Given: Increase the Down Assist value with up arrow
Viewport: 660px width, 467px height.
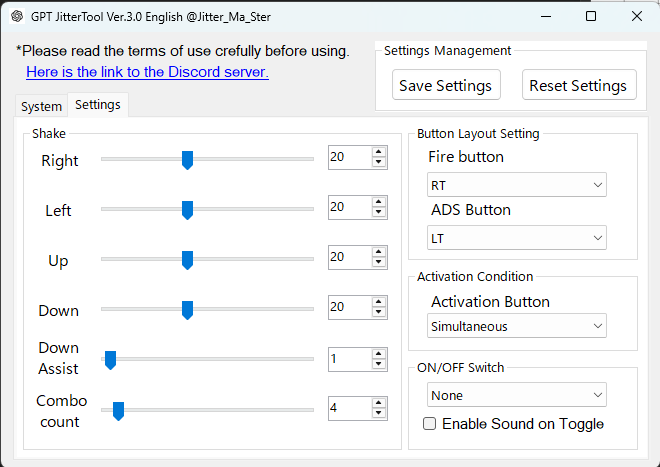Looking at the screenshot, I should [378, 353].
